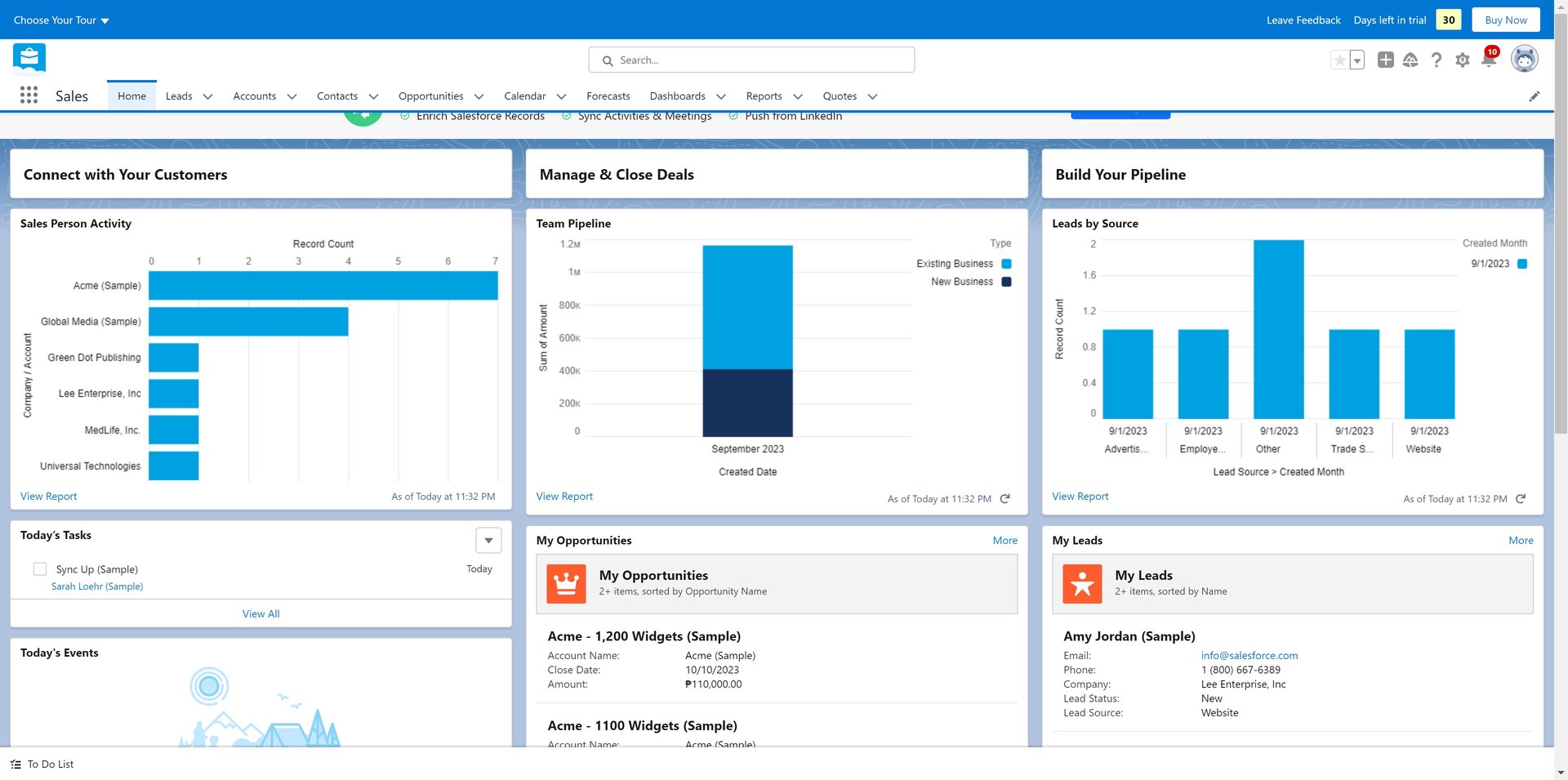The width and height of the screenshot is (1568, 780).
Task: Open the Home tab
Action: [x=131, y=96]
